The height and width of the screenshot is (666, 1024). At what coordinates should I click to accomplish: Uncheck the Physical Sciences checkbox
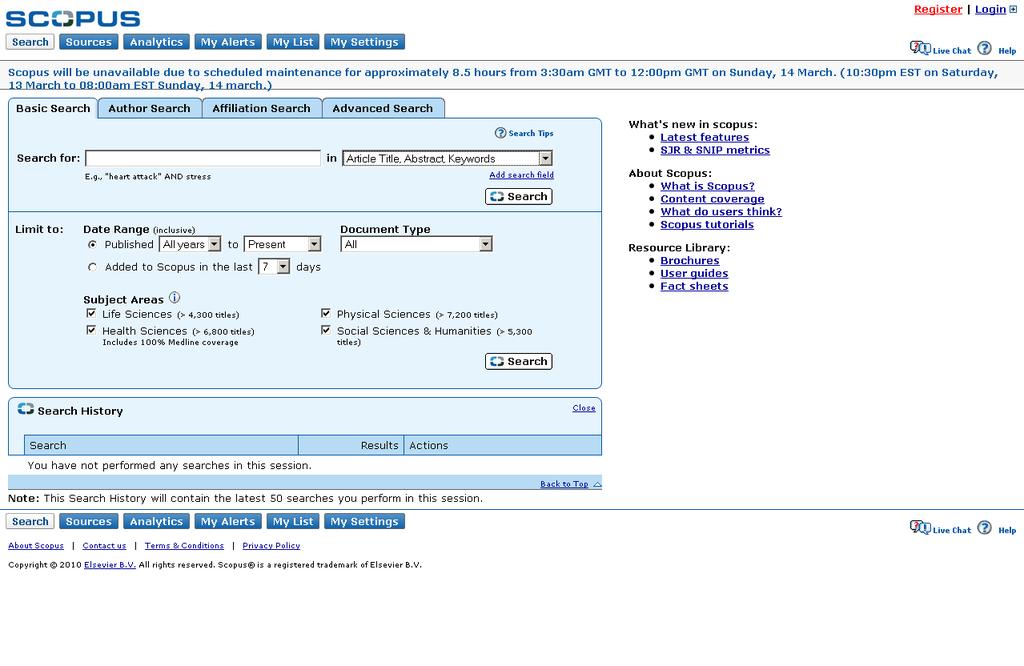pos(325,313)
